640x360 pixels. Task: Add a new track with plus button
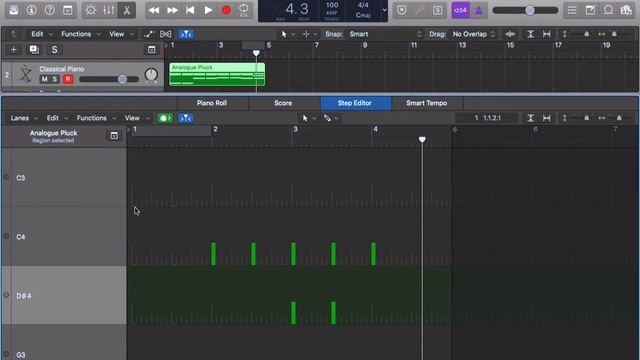pyautogui.click(x=13, y=50)
